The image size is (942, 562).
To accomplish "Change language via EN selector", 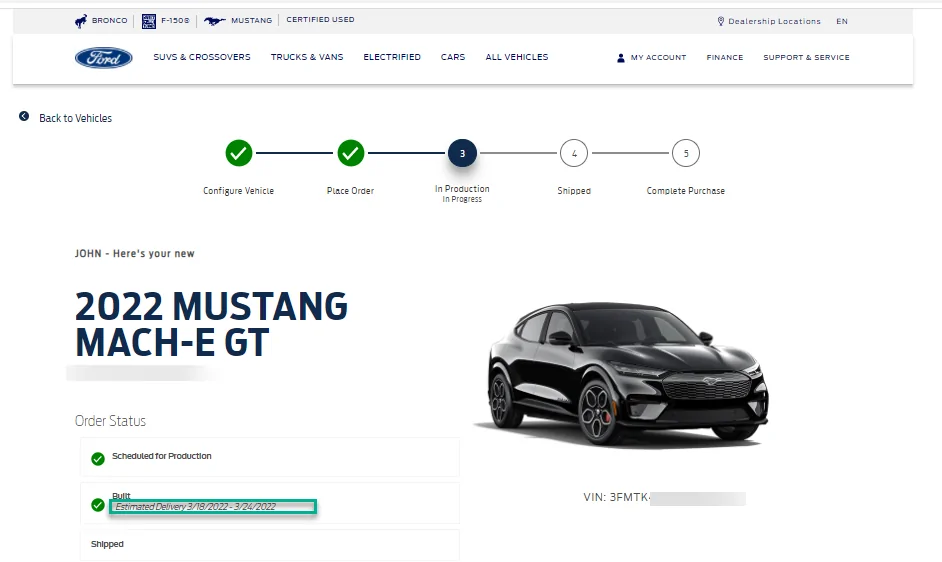I will [x=842, y=21].
